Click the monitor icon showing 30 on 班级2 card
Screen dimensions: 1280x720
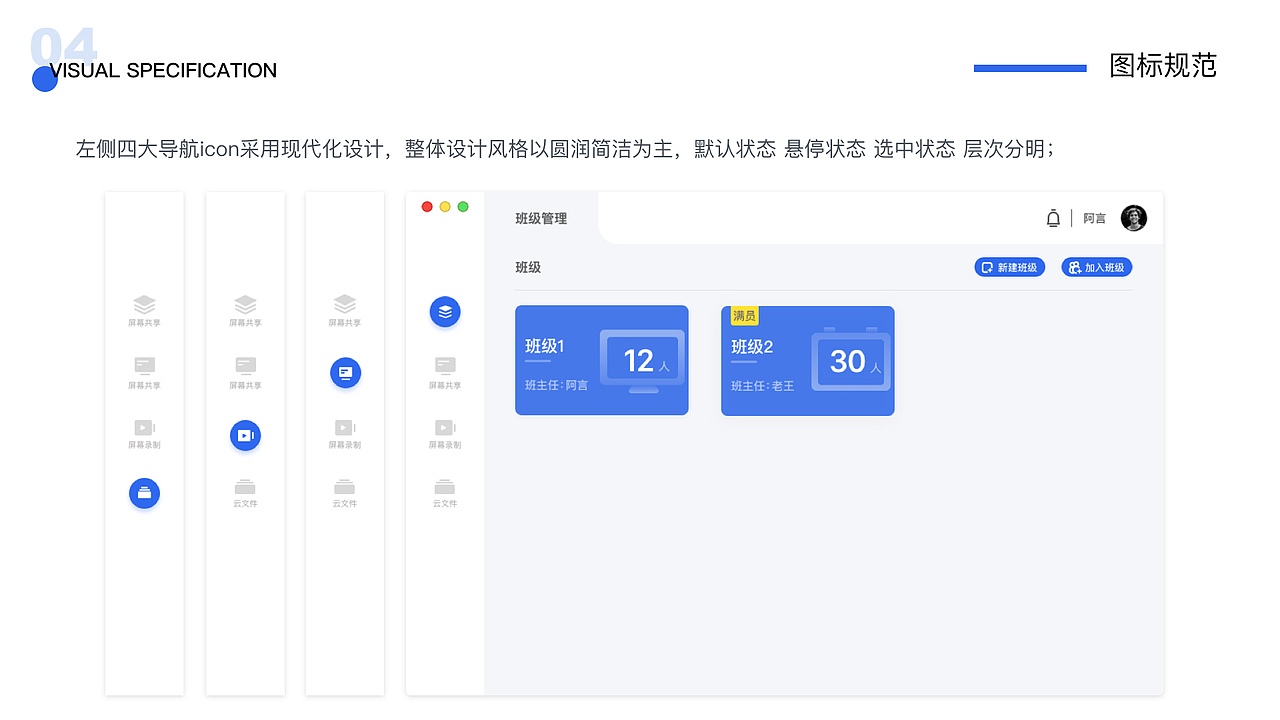[x=848, y=360]
